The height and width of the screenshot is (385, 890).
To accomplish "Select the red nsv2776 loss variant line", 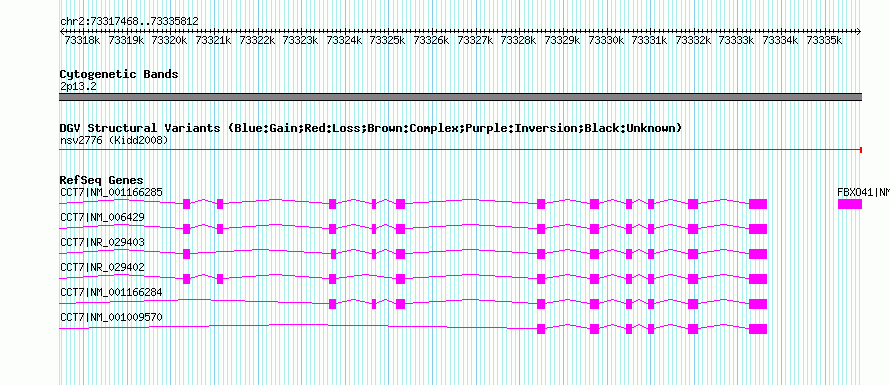I will pyautogui.click(x=461, y=150).
